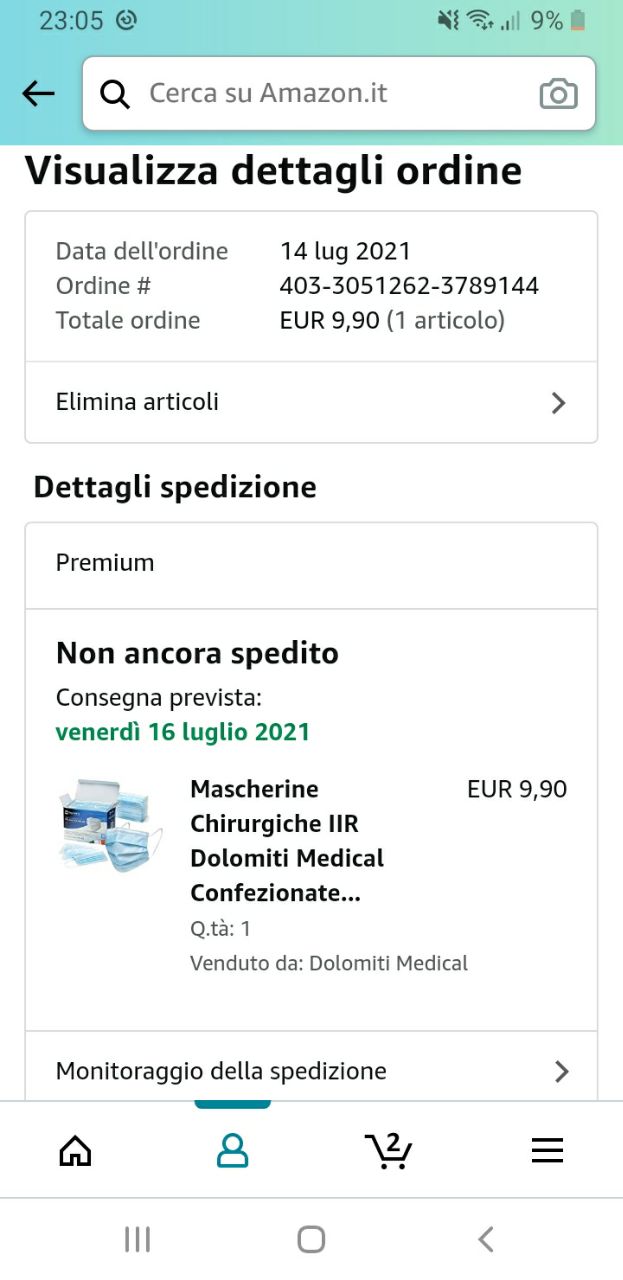Open the shopping cart icon

[x=388, y=1151]
